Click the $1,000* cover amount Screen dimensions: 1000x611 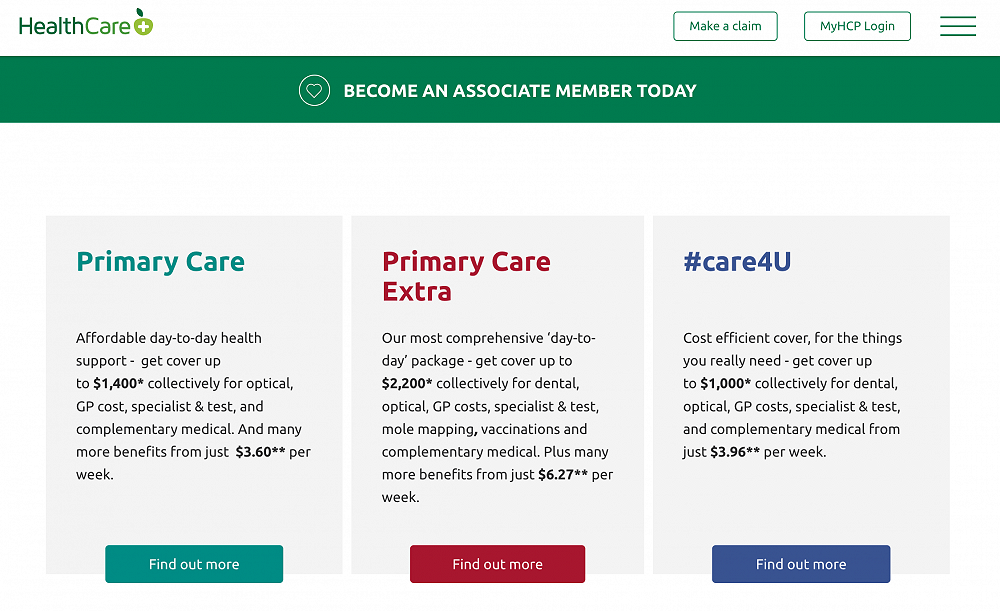pos(725,384)
